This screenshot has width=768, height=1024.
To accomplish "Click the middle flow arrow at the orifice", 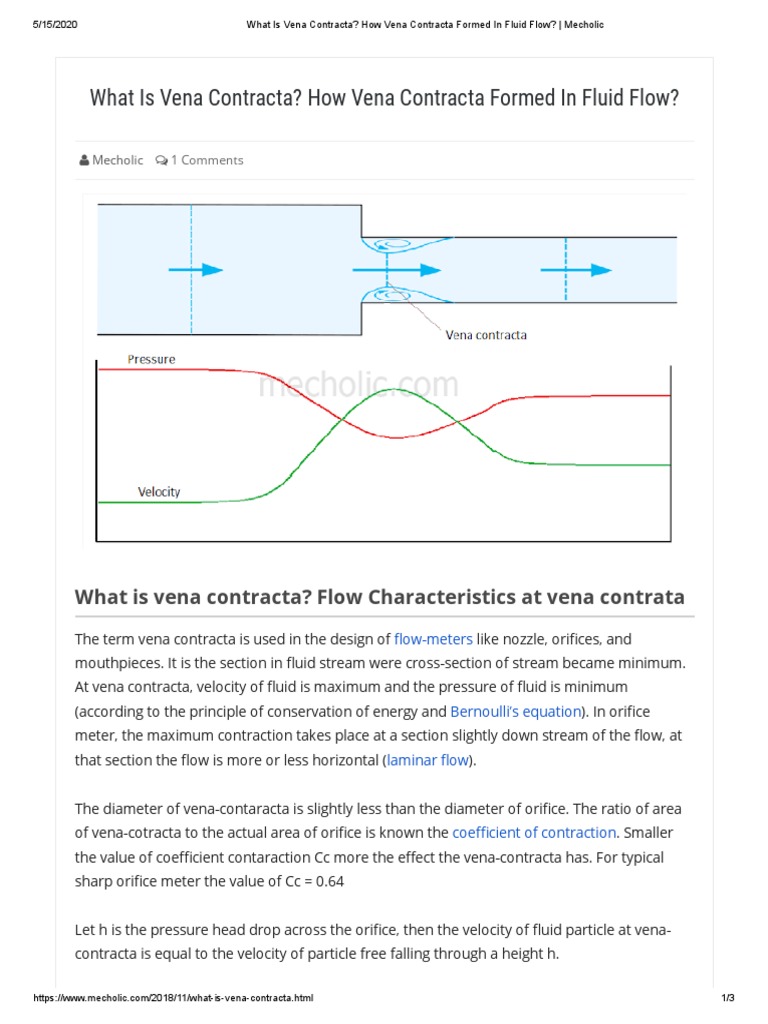I will (x=396, y=270).
